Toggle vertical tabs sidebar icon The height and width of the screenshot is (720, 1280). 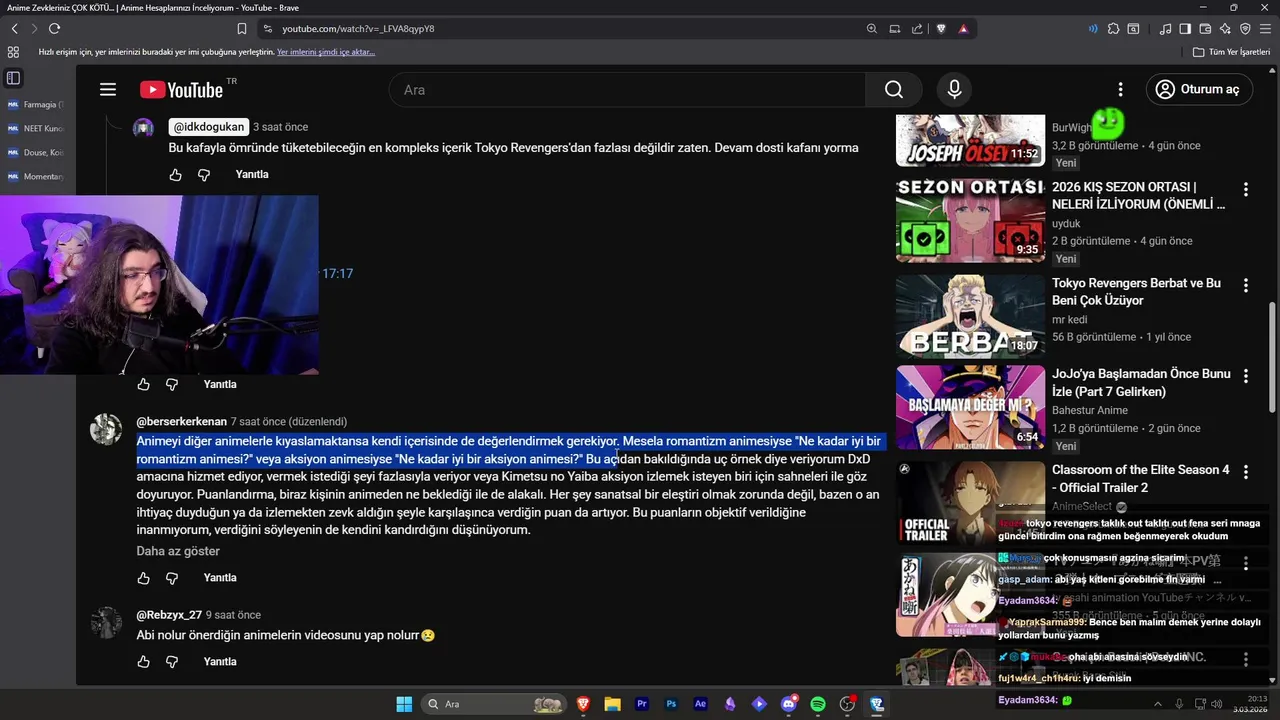13,77
